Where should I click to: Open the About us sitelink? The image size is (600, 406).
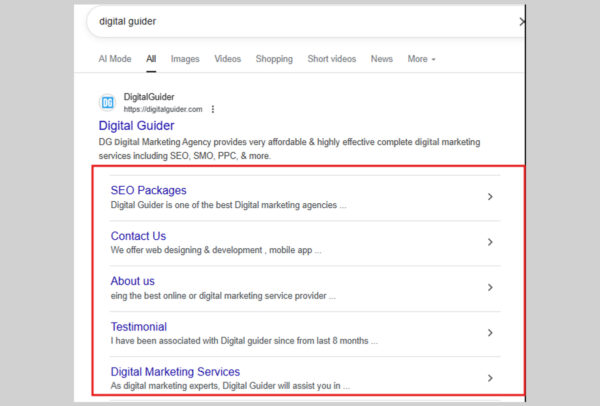[x=132, y=281]
